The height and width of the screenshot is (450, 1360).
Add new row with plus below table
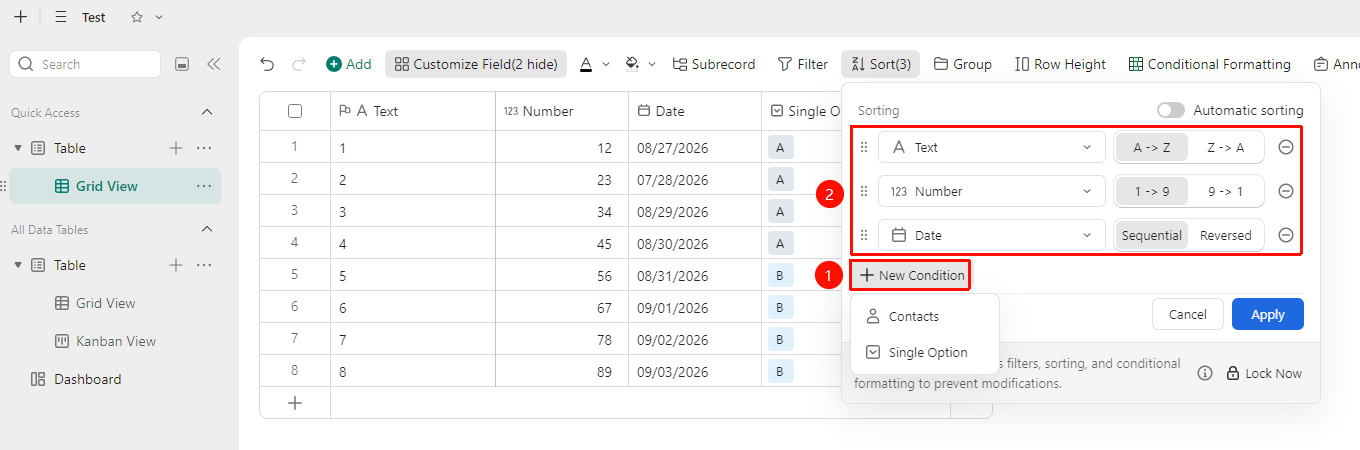click(x=295, y=403)
